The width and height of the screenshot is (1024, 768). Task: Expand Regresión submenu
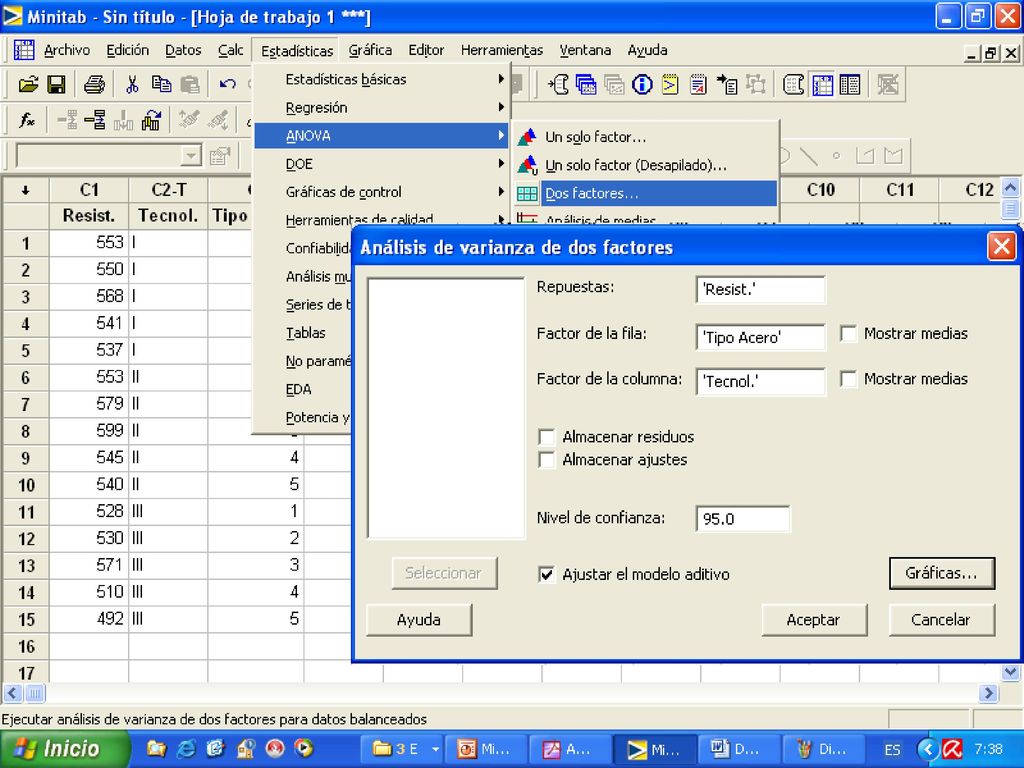(x=382, y=107)
